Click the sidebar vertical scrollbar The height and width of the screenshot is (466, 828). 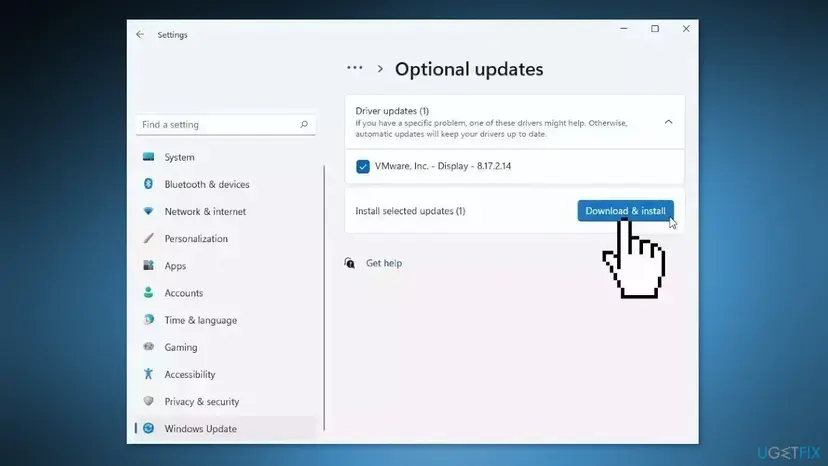coord(324,298)
